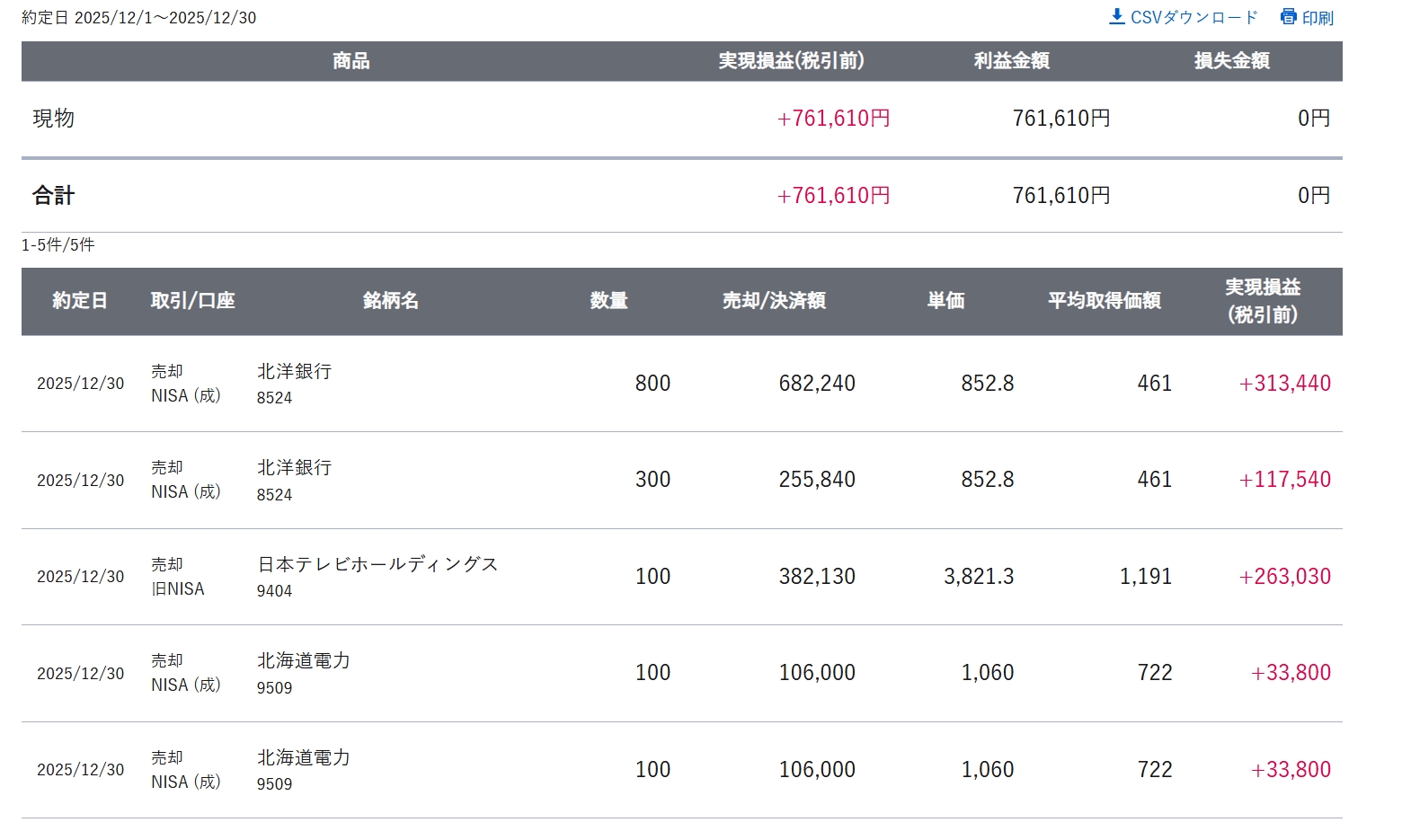Click the +117,540 realized profit value
This screenshot has height=840, width=1402.
pyautogui.click(x=1284, y=480)
